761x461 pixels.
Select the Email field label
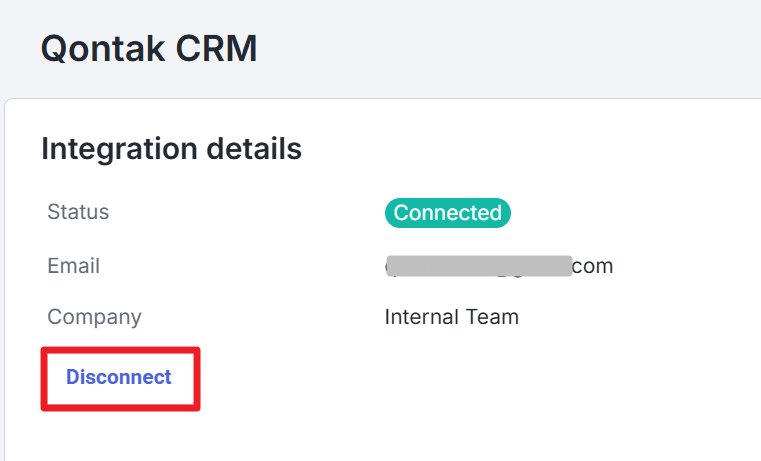73,266
